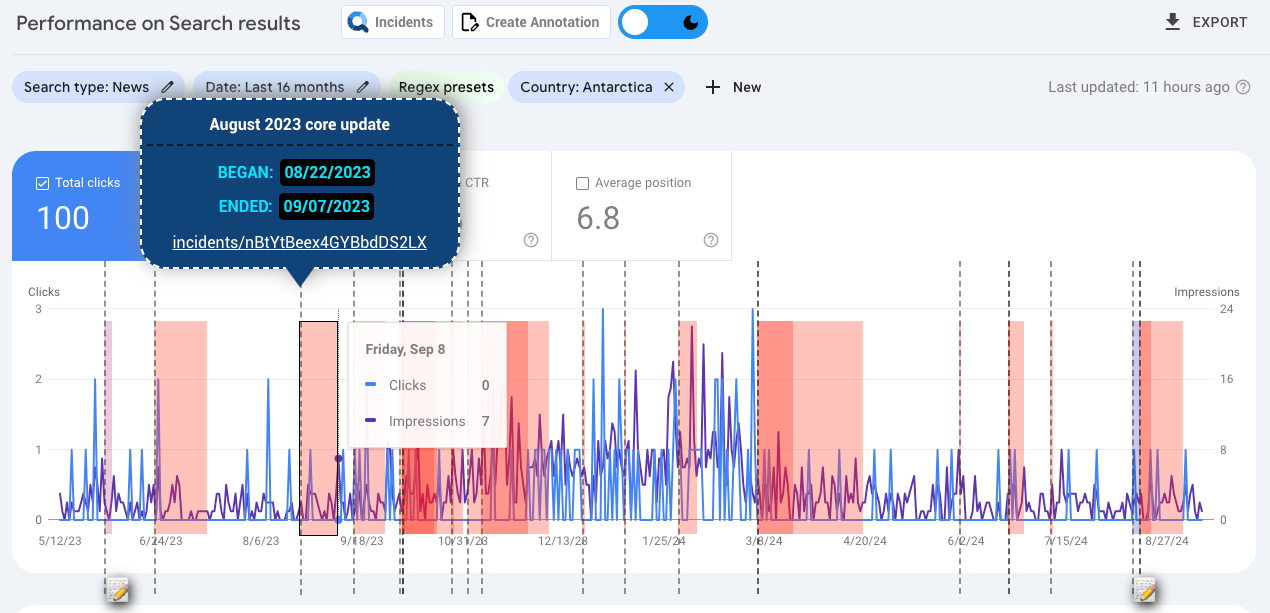Viewport: 1270px width, 613px height.
Task: Click the Incidents magnifier icon
Action: [x=358, y=22]
